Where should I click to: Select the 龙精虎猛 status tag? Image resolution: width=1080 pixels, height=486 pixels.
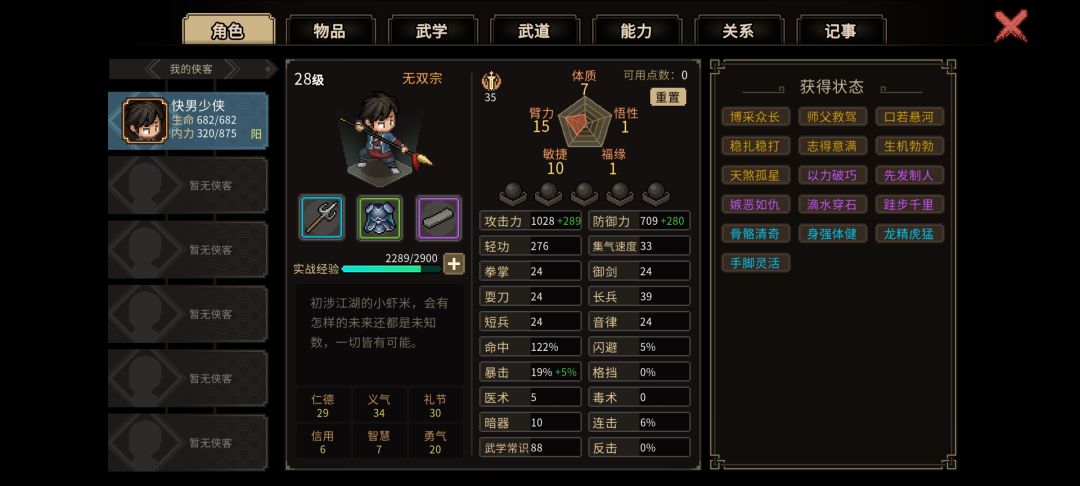pos(909,234)
